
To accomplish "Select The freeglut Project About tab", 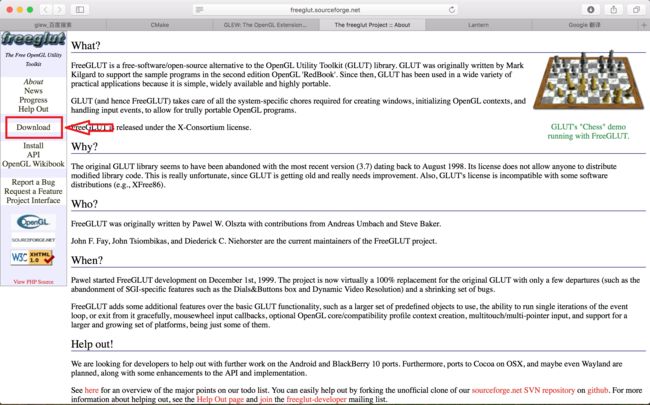I will 372,25.
